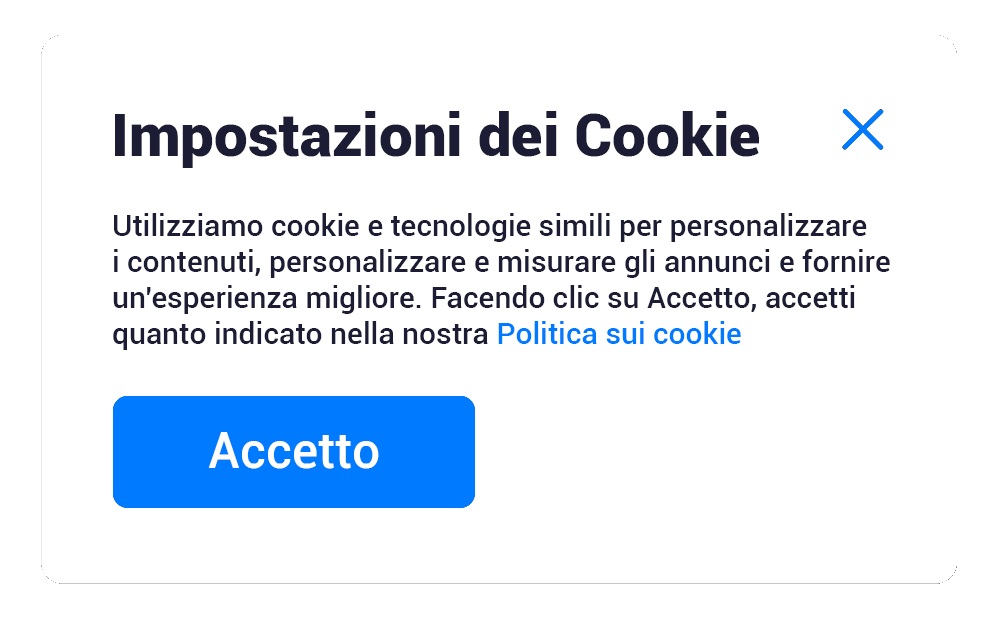Click the blue X icon beside the title
The width and height of the screenshot is (1000, 625).
862,129
